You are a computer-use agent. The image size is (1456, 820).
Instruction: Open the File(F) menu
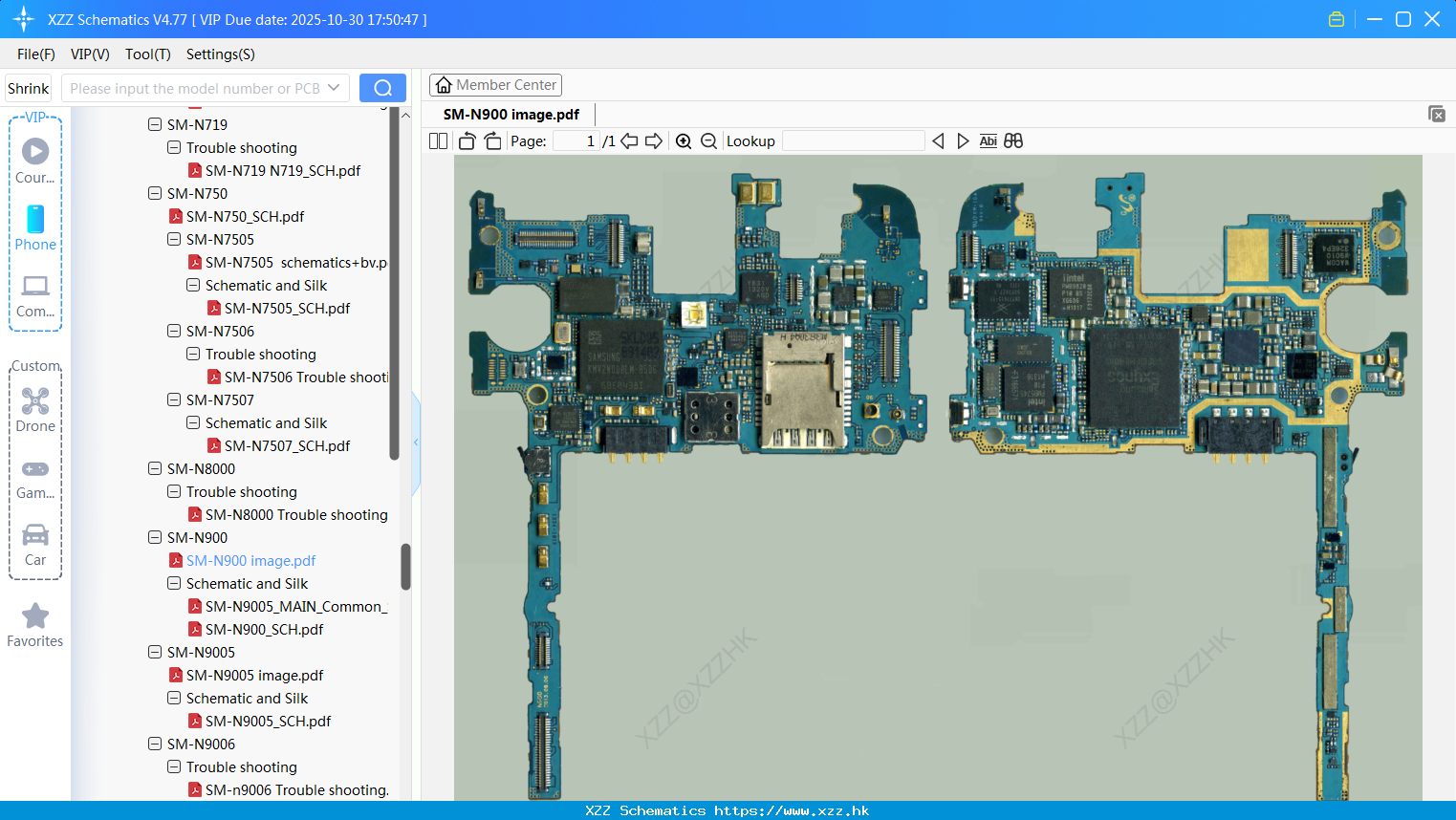click(x=36, y=54)
